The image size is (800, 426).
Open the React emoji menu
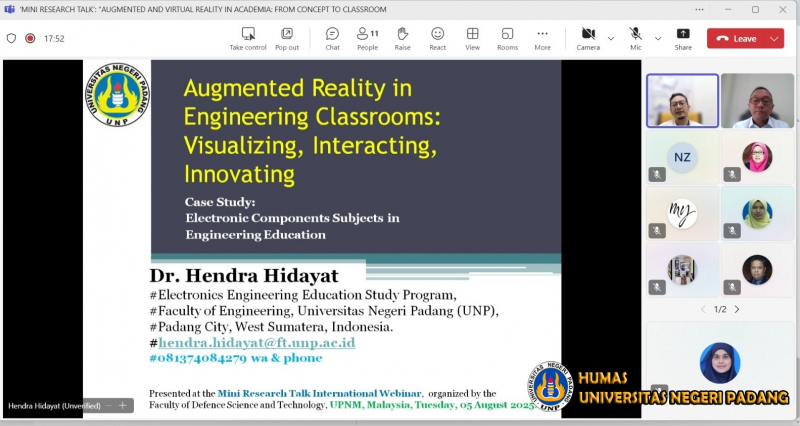pyautogui.click(x=438, y=39)
